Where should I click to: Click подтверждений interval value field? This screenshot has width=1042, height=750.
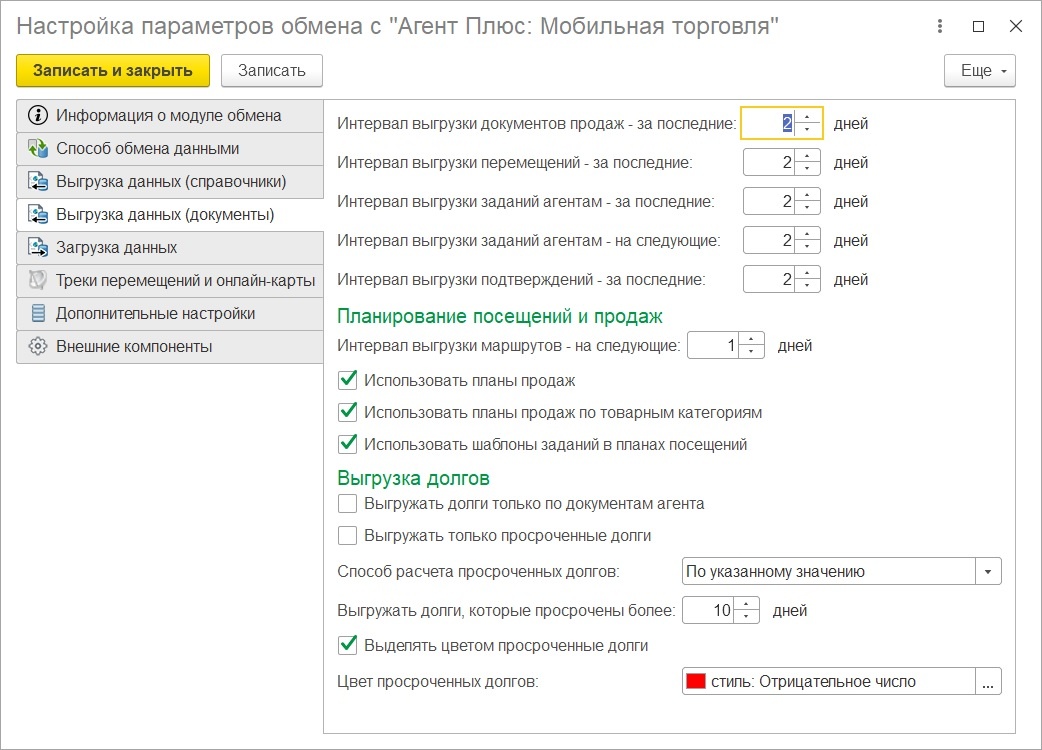[769, 279]
